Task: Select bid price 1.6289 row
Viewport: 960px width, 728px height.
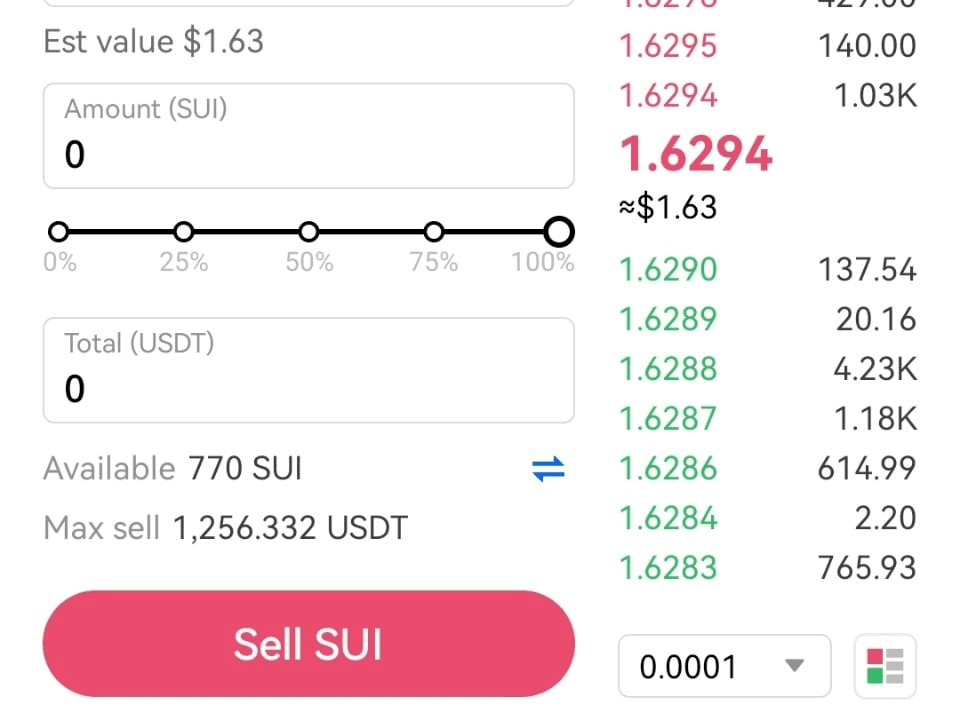Action: (768, 319)
